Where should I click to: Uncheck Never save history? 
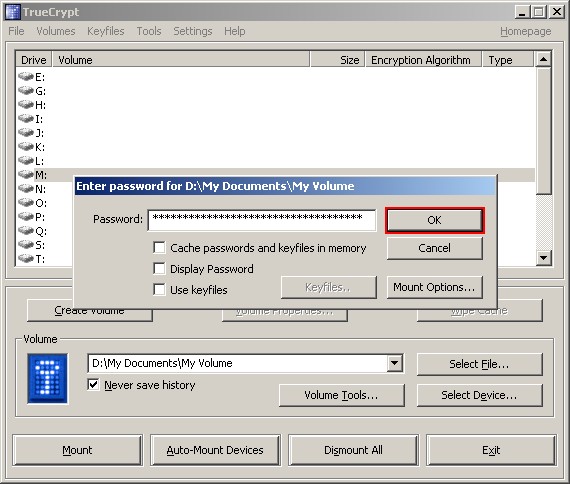pos(93,384)
